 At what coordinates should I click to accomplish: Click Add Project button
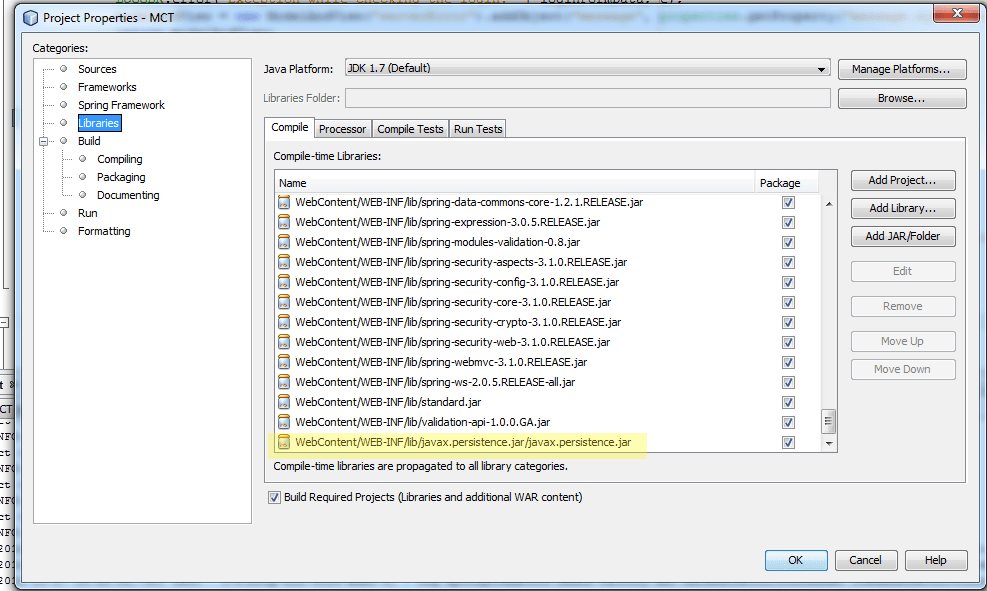903,180
